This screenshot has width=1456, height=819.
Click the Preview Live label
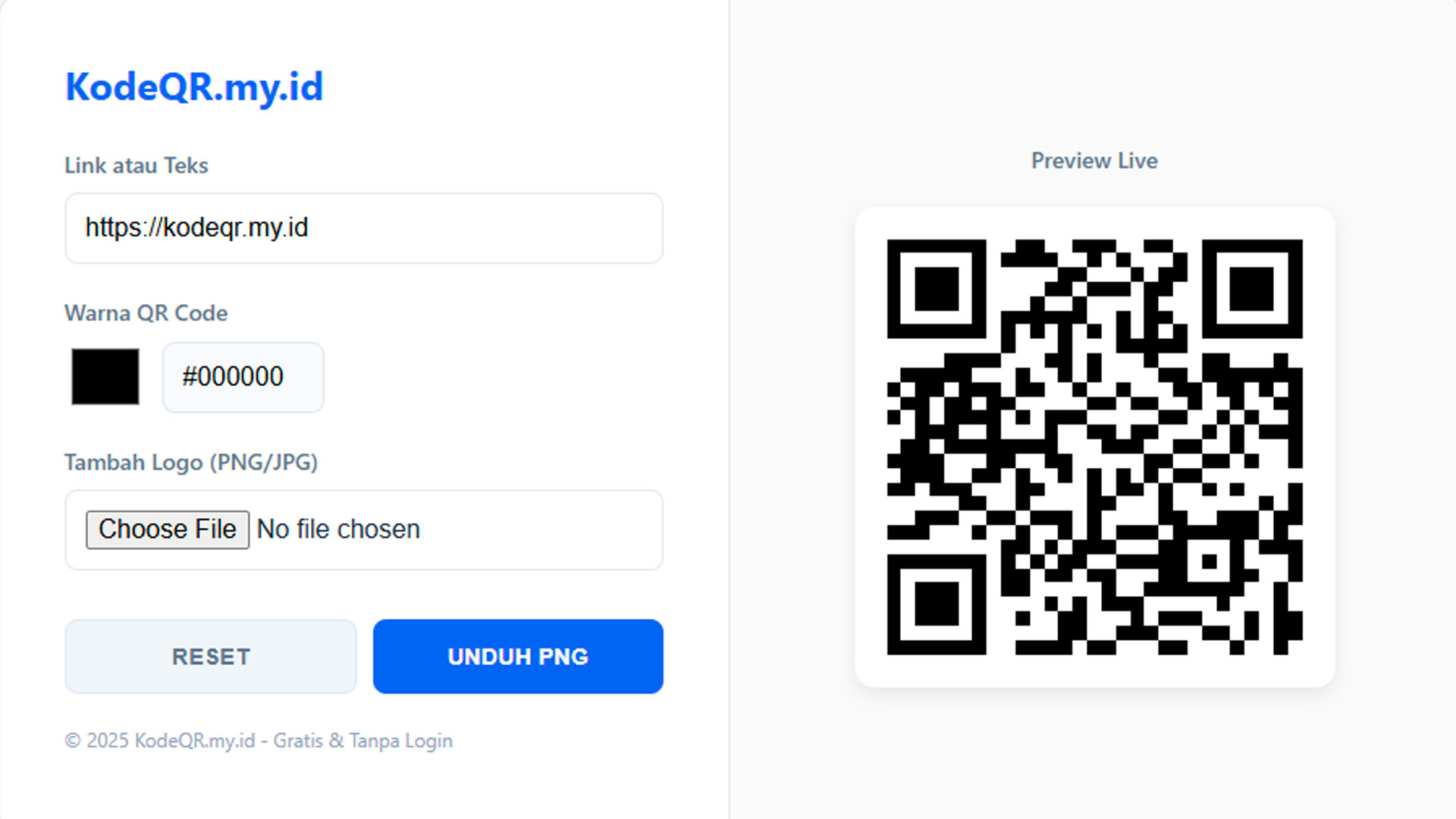pyautogui.click(x=1094, y=160)
